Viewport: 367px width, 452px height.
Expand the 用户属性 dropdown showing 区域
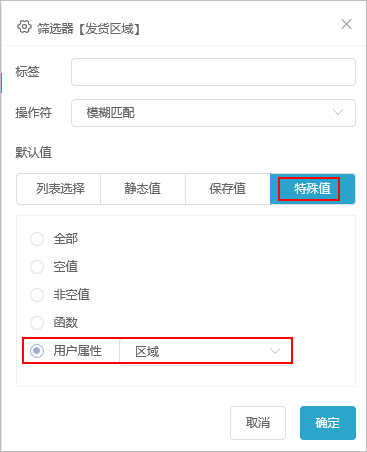coord(206,351)
